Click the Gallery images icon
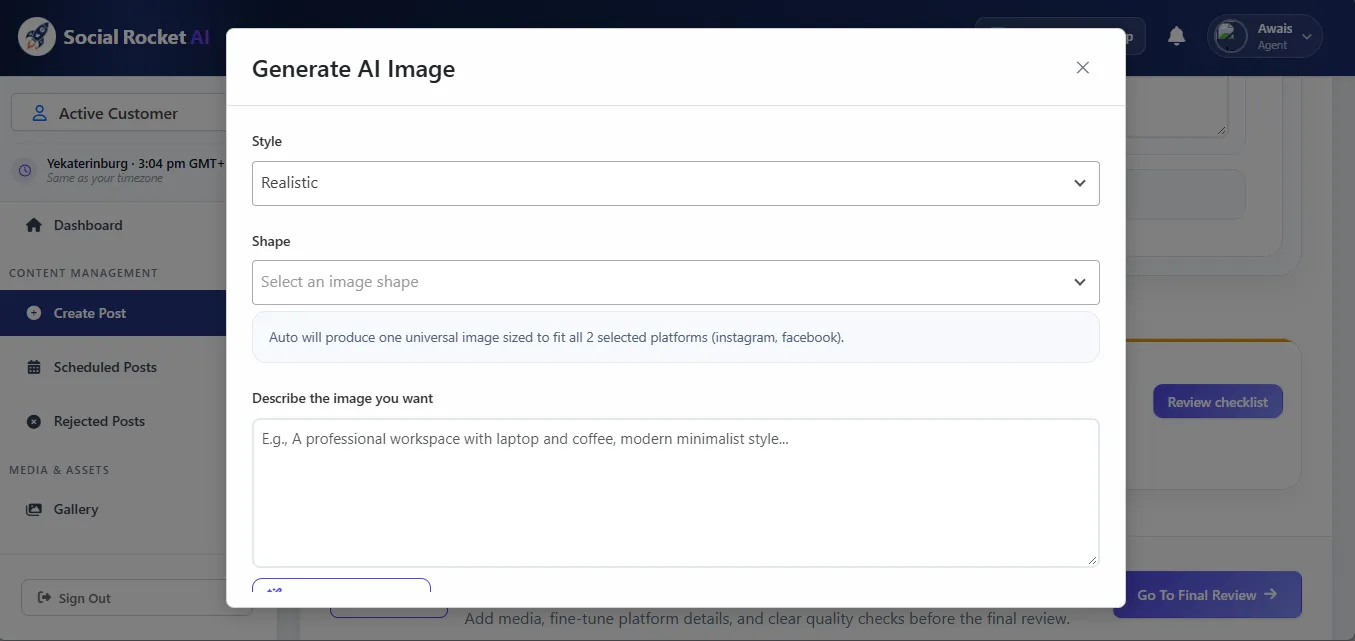Image resolution: width=1355 pixels, height=641 pixels. [x=34, y=509]
